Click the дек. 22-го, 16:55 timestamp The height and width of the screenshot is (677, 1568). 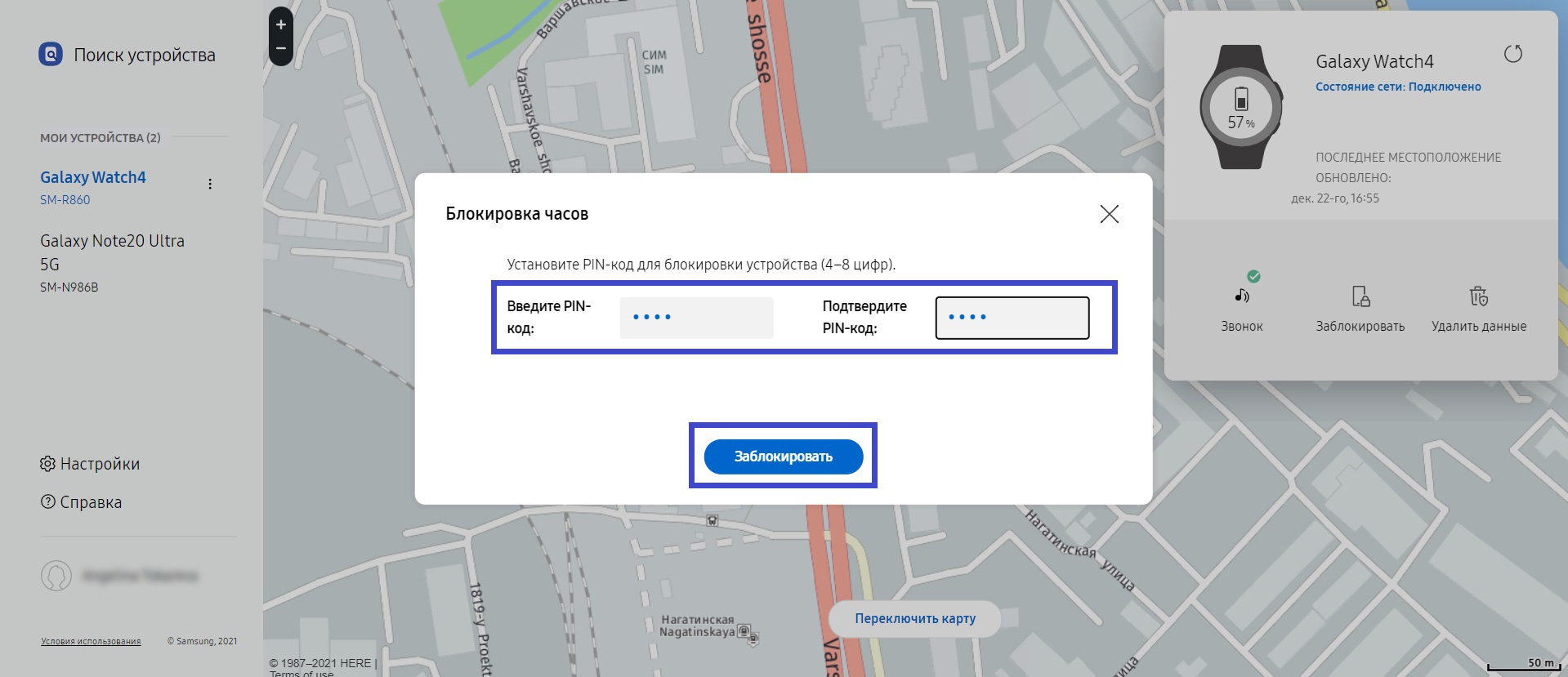1335,198
